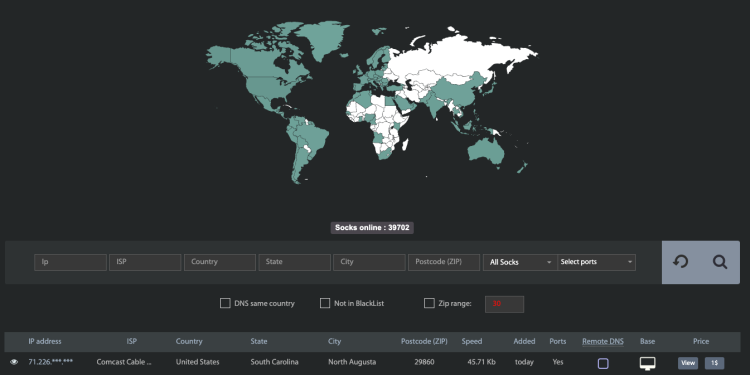
Task: Enable DNS same country checkbox
Action: pos(225,303)
